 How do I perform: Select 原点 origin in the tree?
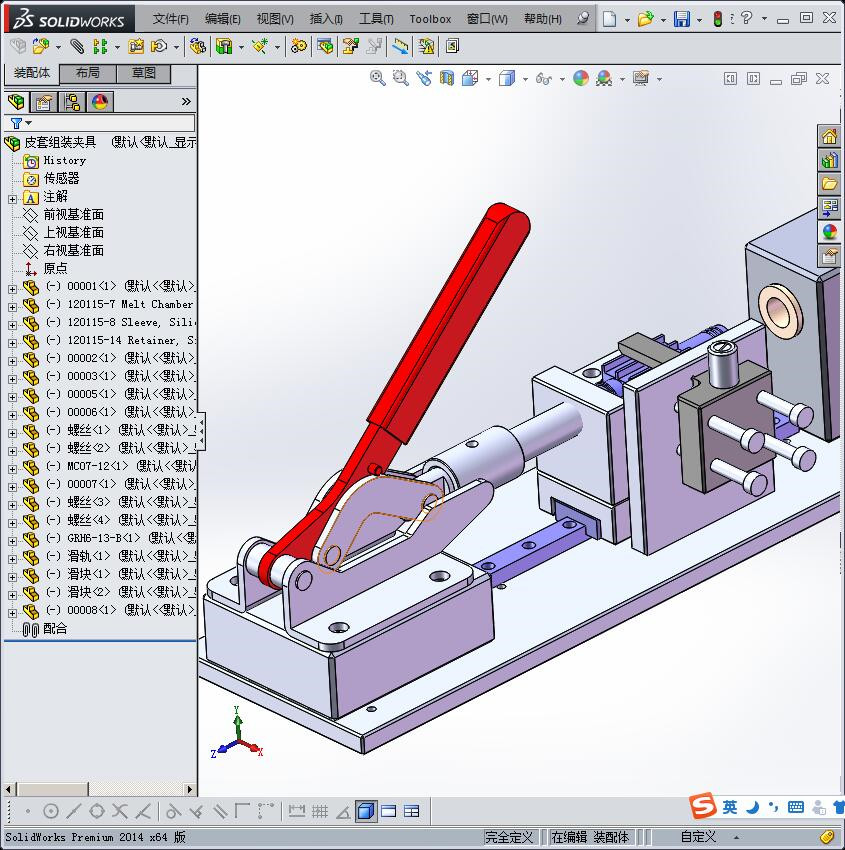pos(55,268)
